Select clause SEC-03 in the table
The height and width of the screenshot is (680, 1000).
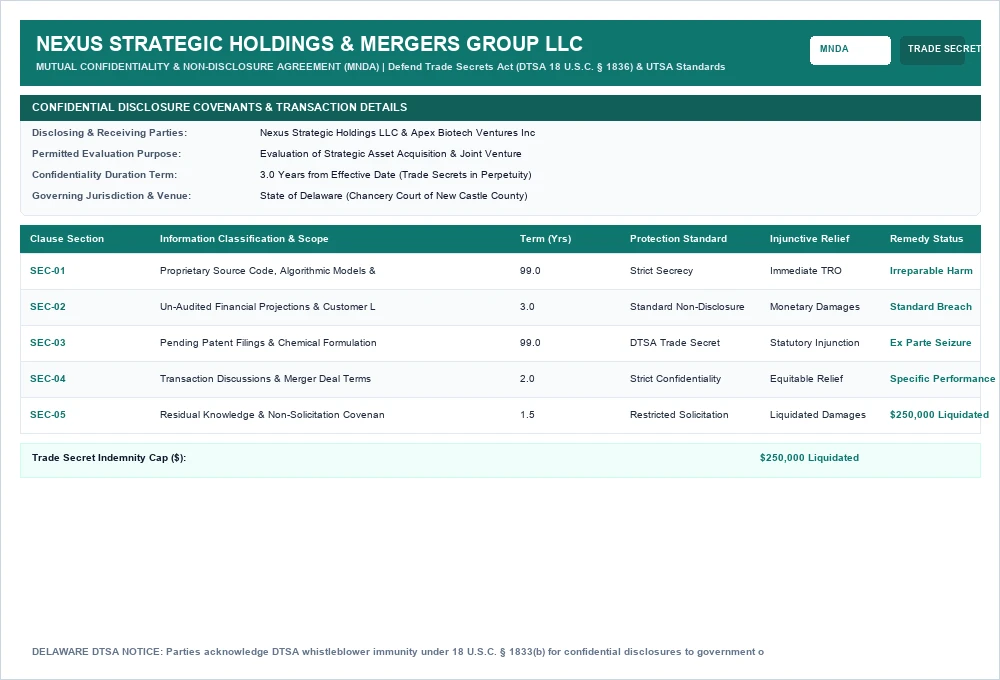pyautogui.click(x=48, y=343)
